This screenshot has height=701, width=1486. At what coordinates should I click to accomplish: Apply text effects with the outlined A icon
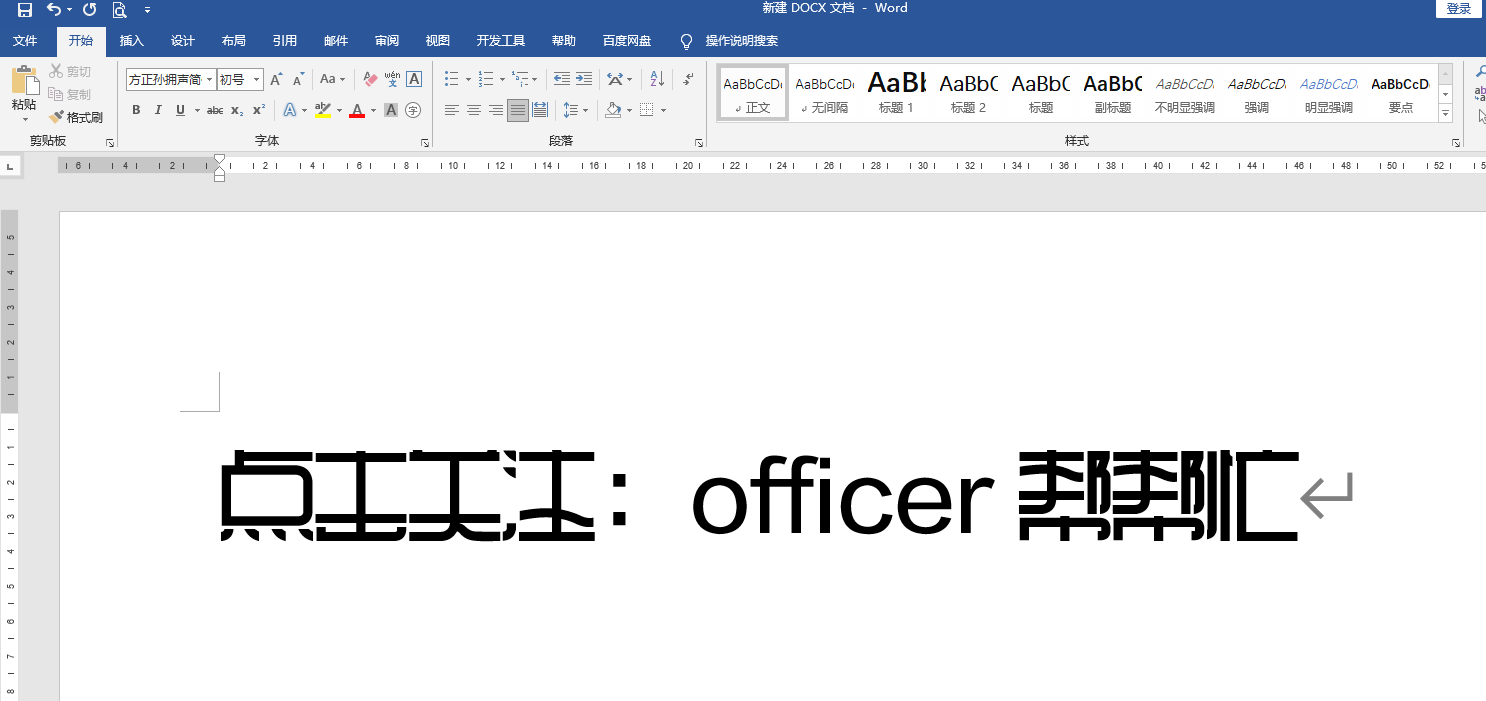[289, 110]
